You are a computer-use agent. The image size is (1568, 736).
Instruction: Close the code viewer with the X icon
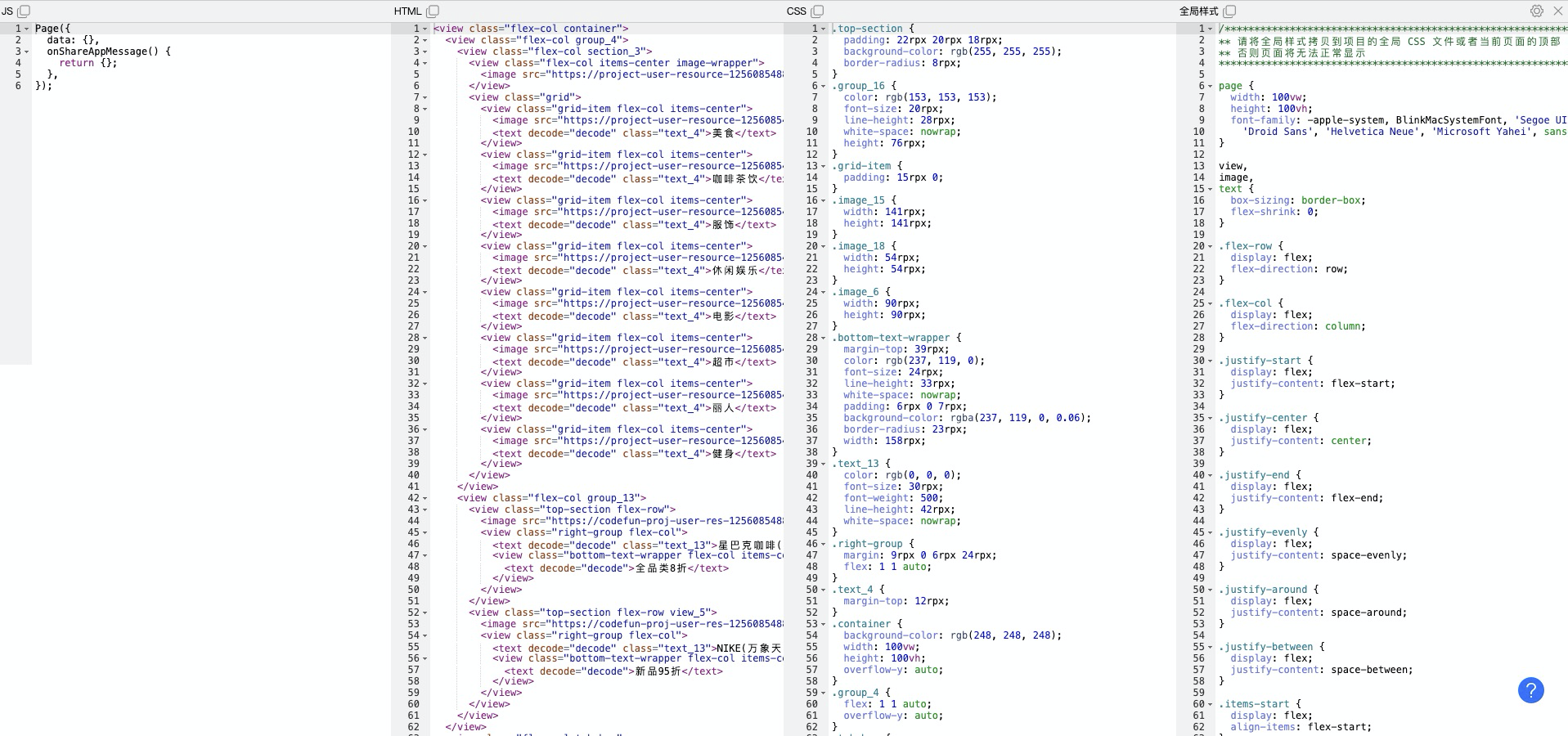[1558, 11]
